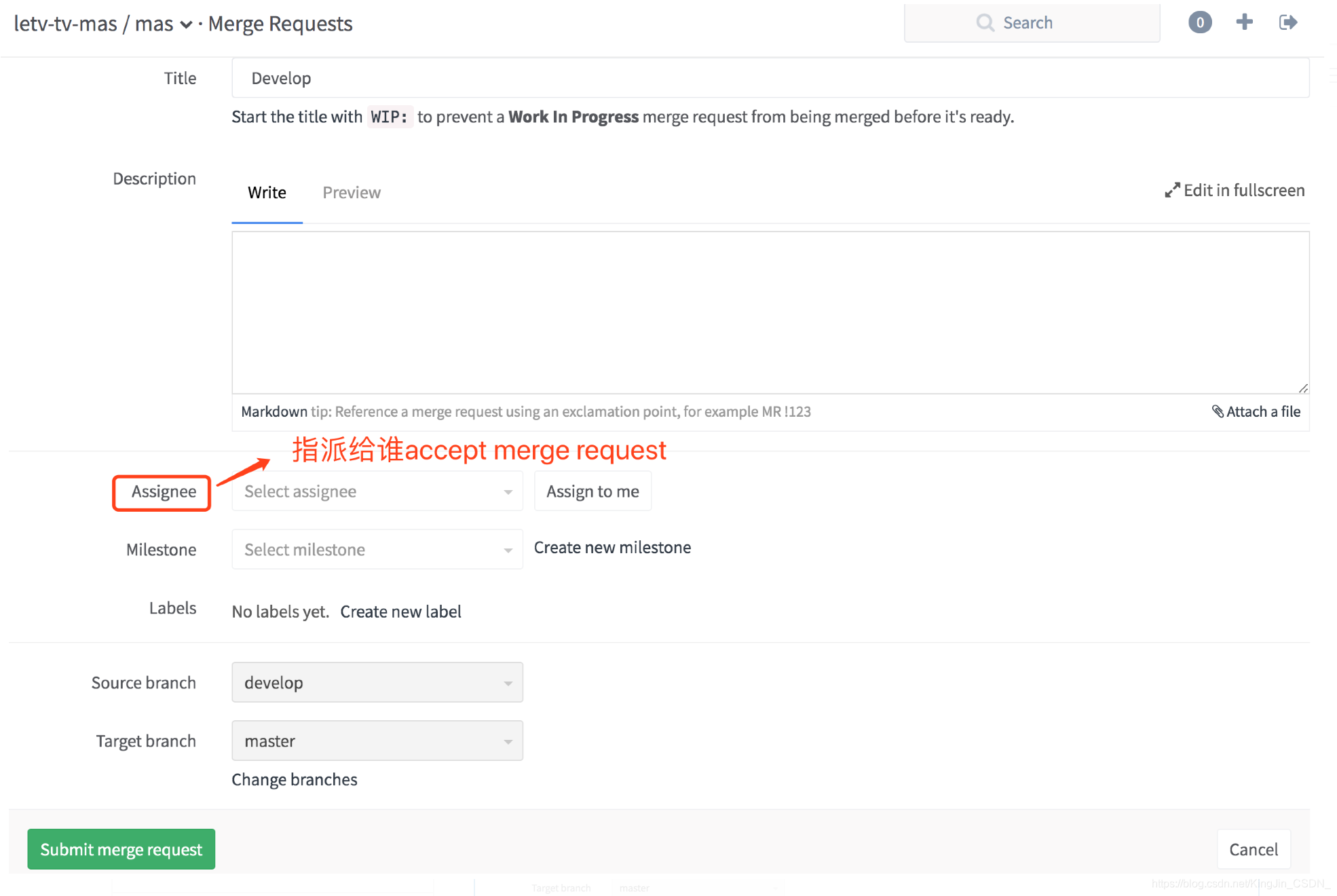1337x896 pixels.
Task: Open the todos counter badge showing 0
Action: point(1200,22)
